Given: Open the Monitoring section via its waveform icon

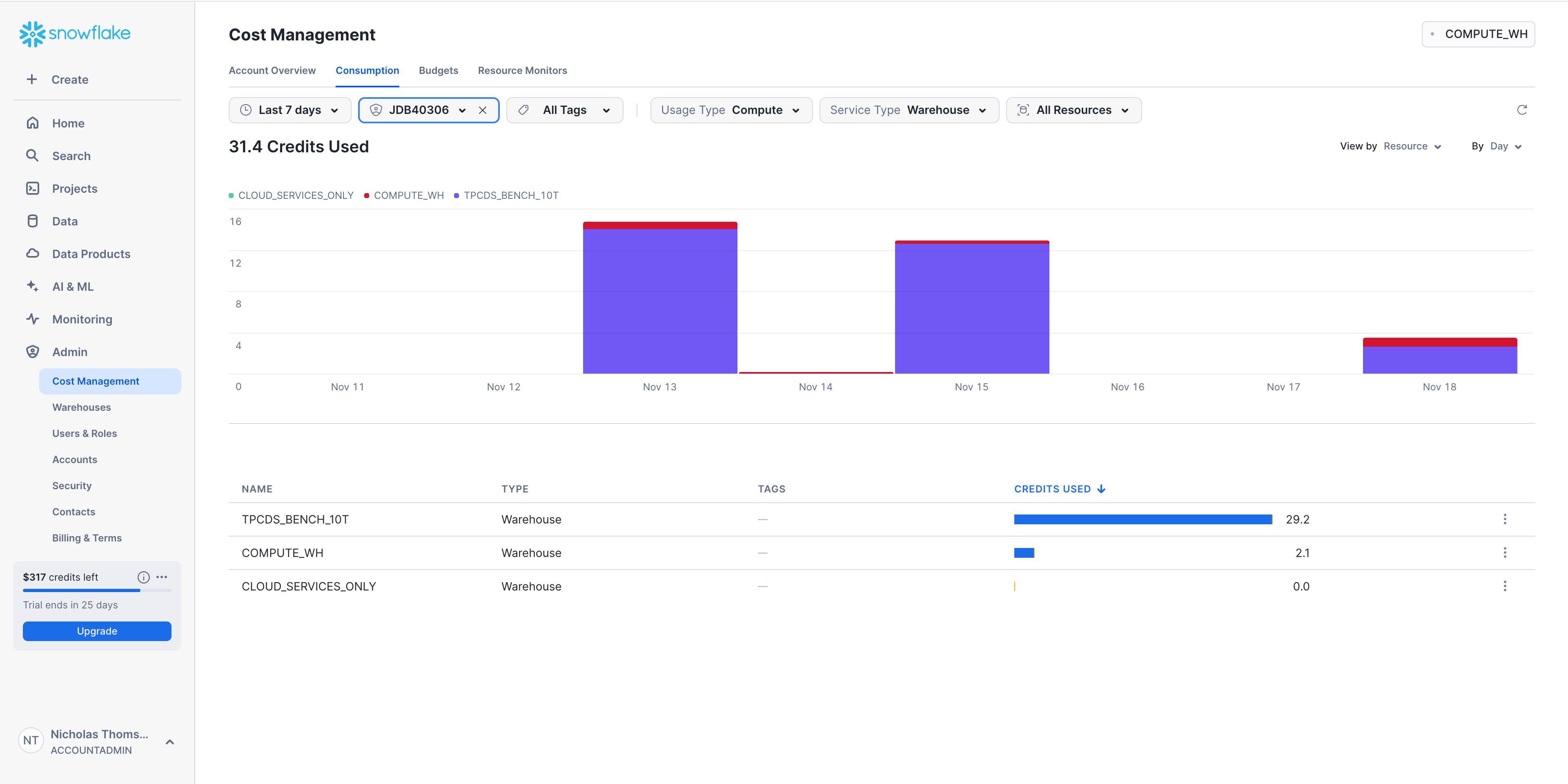Looking at the screenshot, I should click(x=33, y=318).
